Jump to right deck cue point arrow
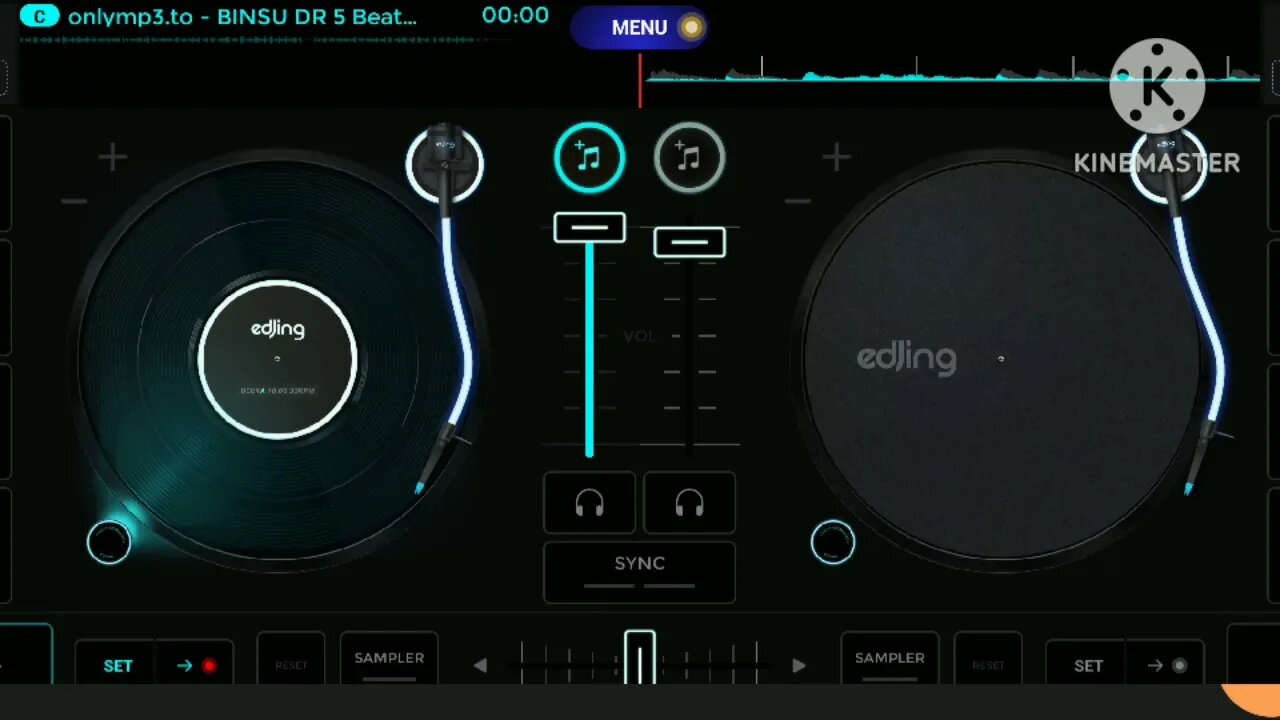1280x720 pixels. 1165,665
